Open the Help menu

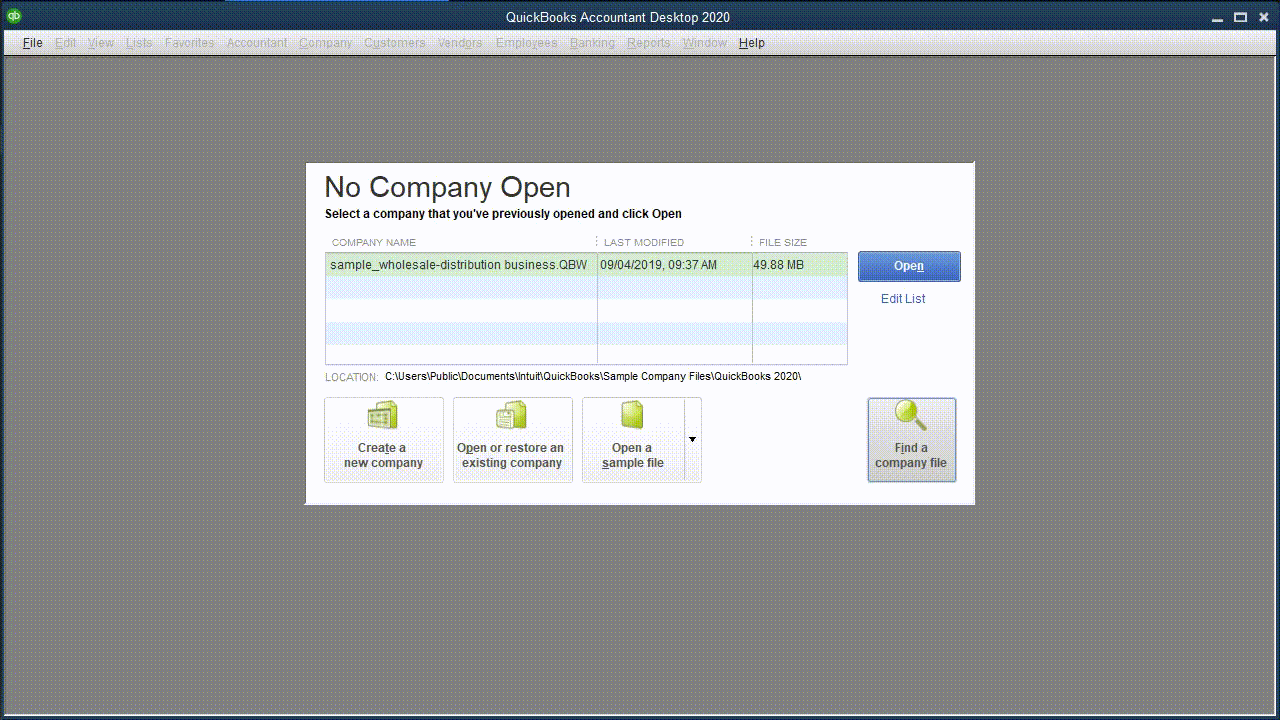tap(752, 43)
